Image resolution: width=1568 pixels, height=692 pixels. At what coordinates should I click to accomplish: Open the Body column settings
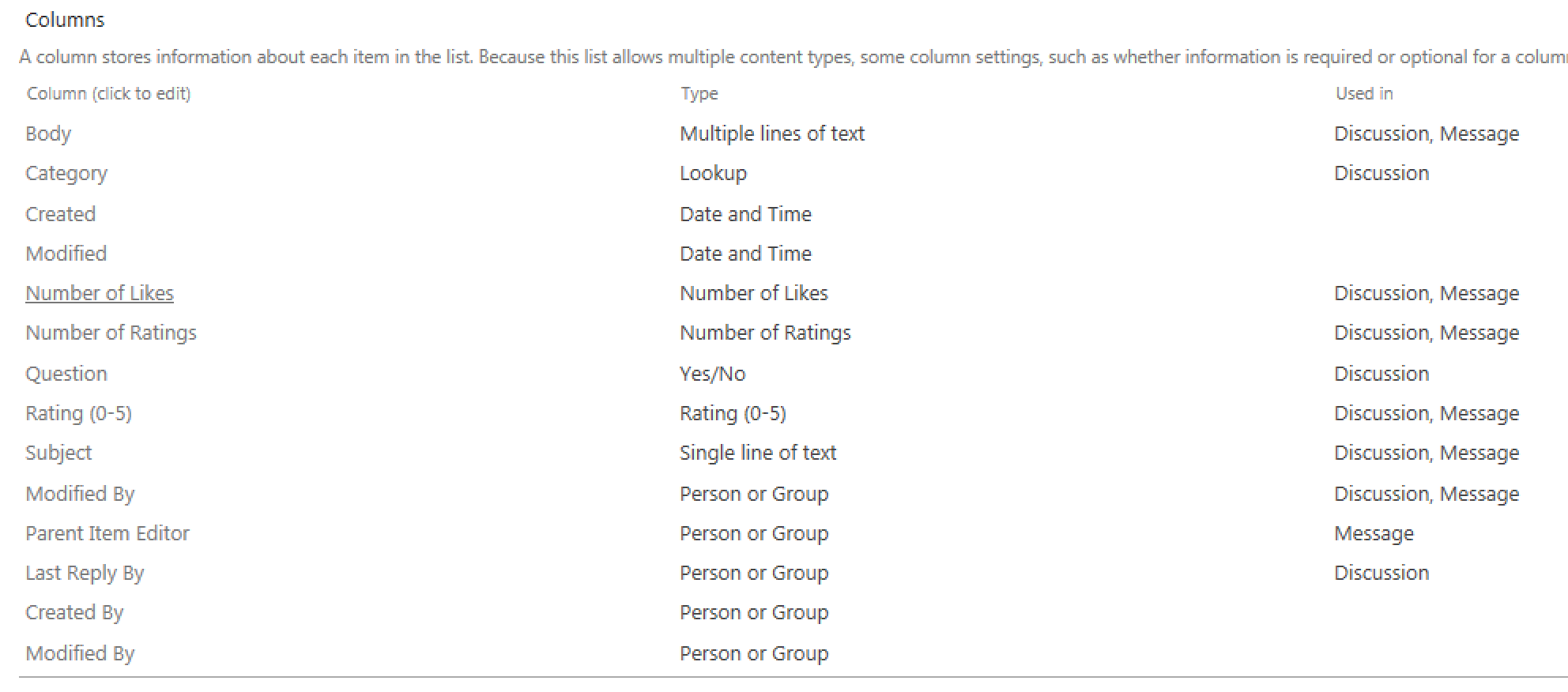coord(48,134)
